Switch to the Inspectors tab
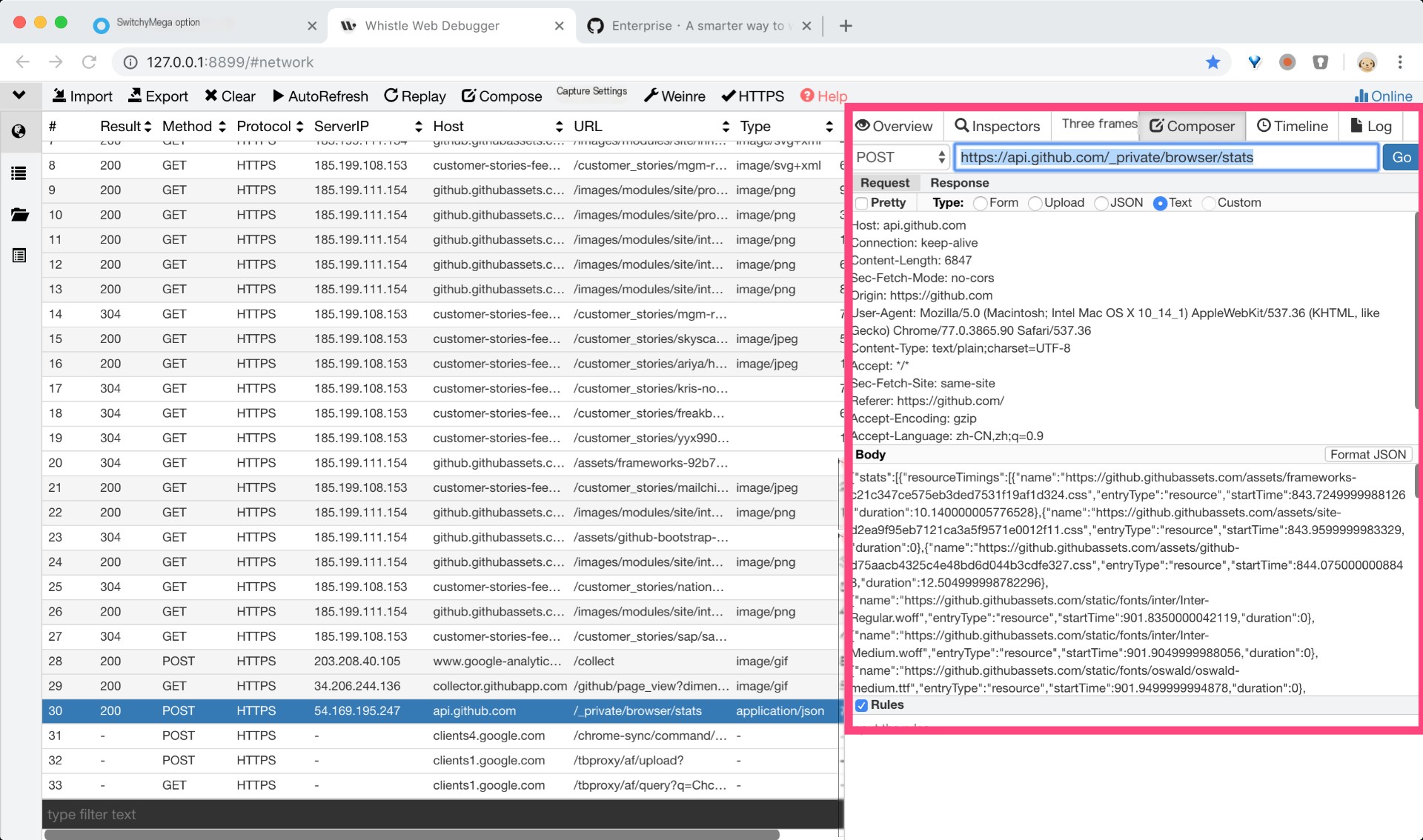Viewport: 1423px width, 840px height. click(998, 126)
